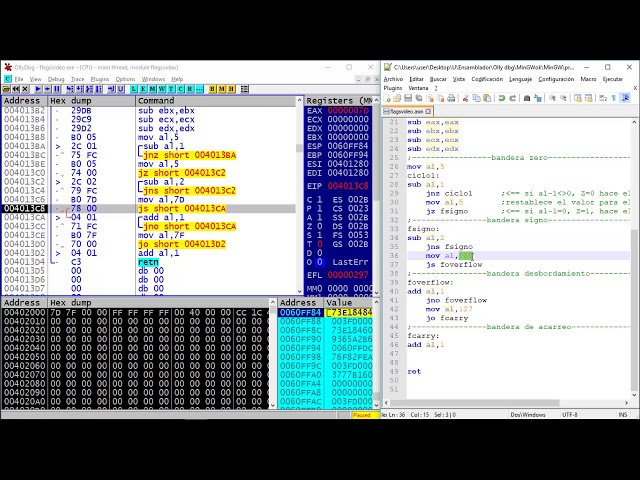Restart the debugged program with rewind icon

(x=16, y=89)
